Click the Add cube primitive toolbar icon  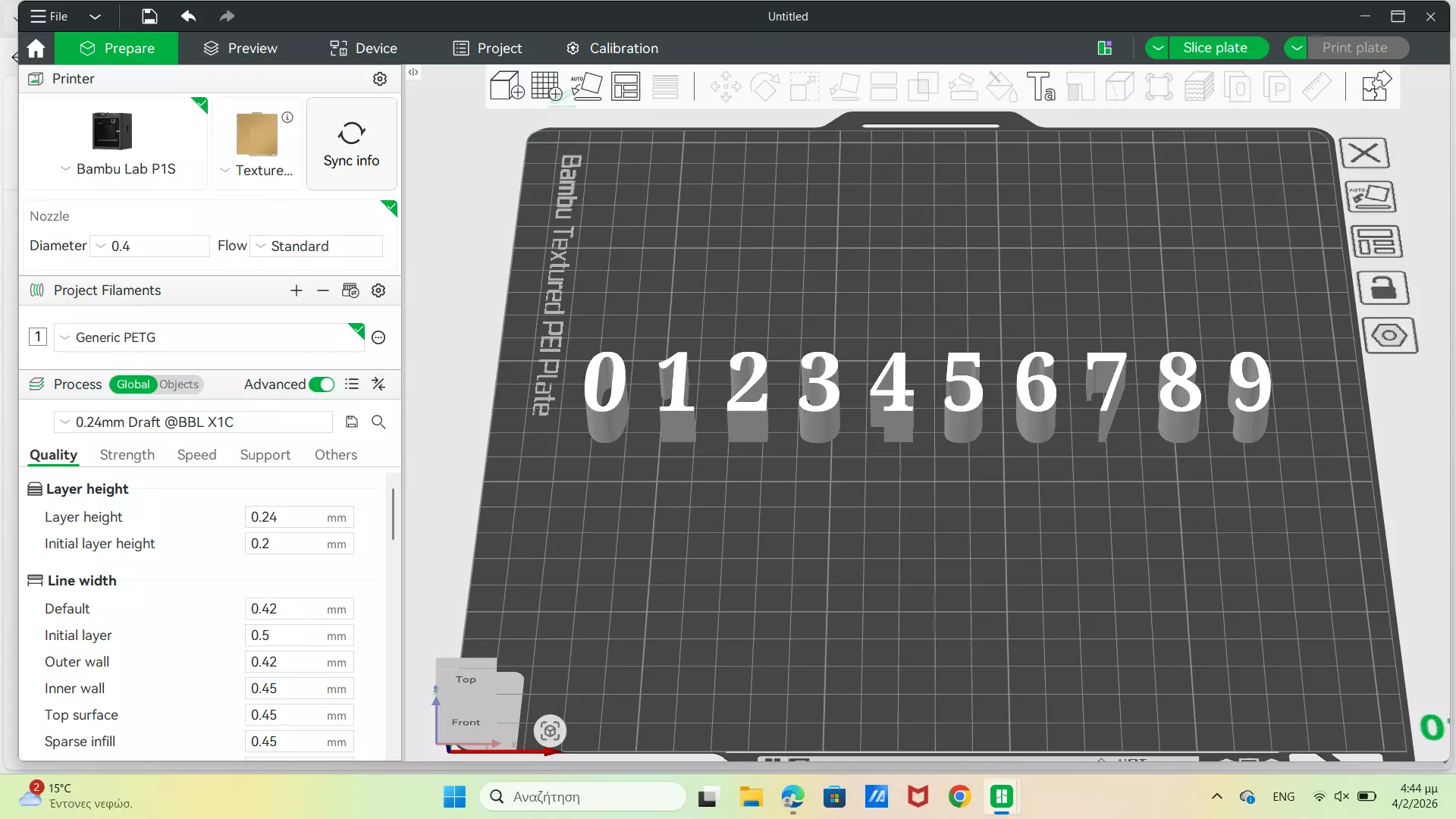click(507, 86)
